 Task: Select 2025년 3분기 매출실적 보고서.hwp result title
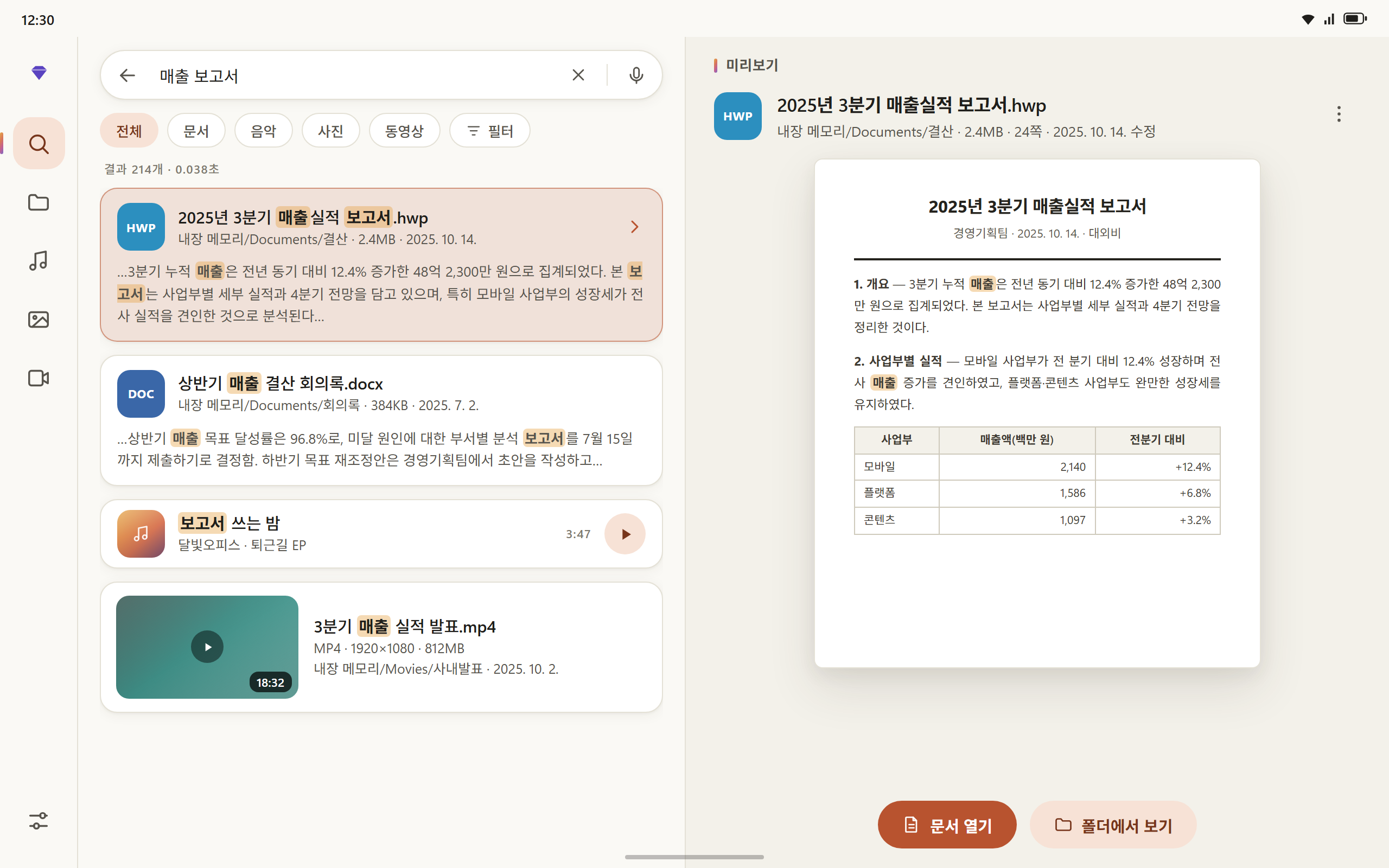point(303,218)
